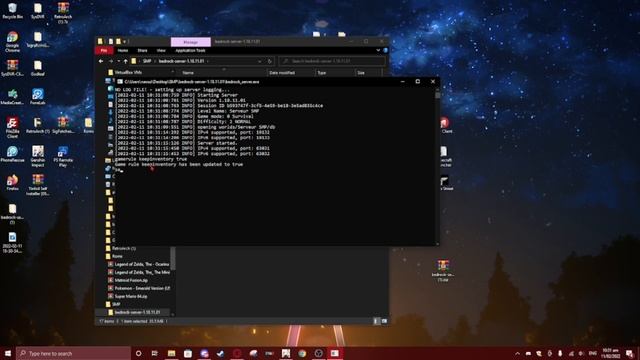The image size is (640, 360).
Task: Open the Recycle Bin desktop icon
Action: pyautogui.click(x=12, y=11)
